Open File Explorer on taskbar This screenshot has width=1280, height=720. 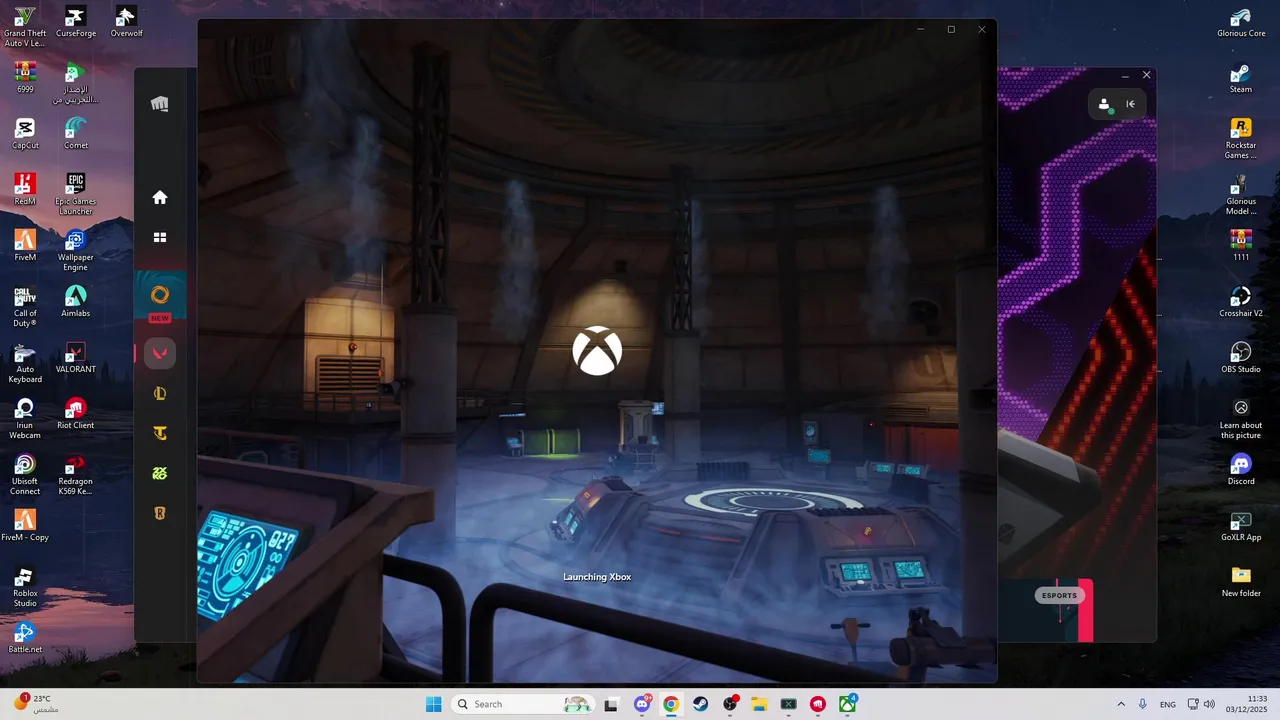(x=759, y=704)
